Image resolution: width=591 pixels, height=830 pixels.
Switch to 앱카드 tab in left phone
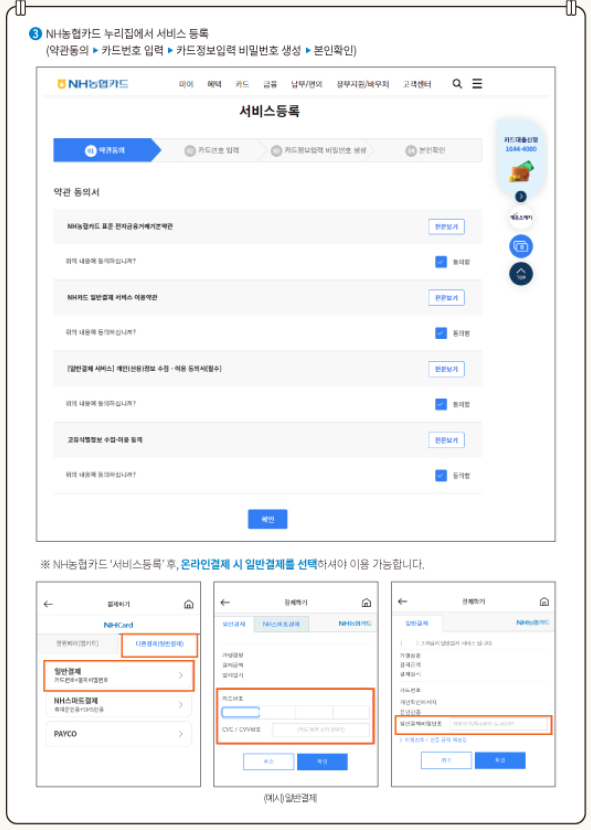pos(78,643)
